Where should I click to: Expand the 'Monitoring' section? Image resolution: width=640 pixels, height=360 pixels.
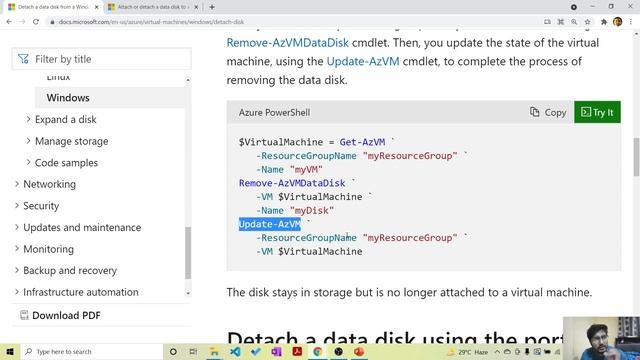pyautogui.click(x=17, y=249)
